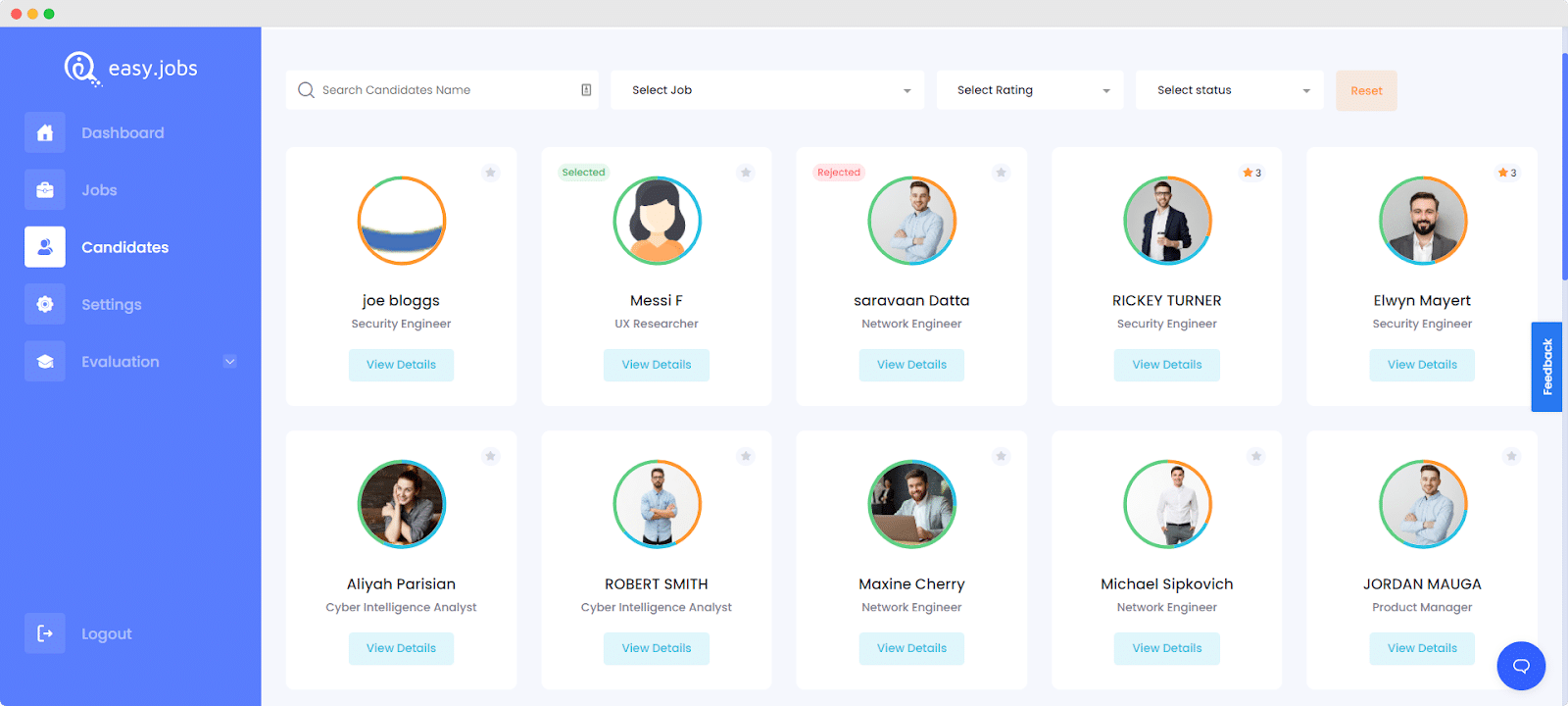Screen dimensions: 1568x706
Task: View Details for JORDAN MAUGA
Action: click(1422, 648)
